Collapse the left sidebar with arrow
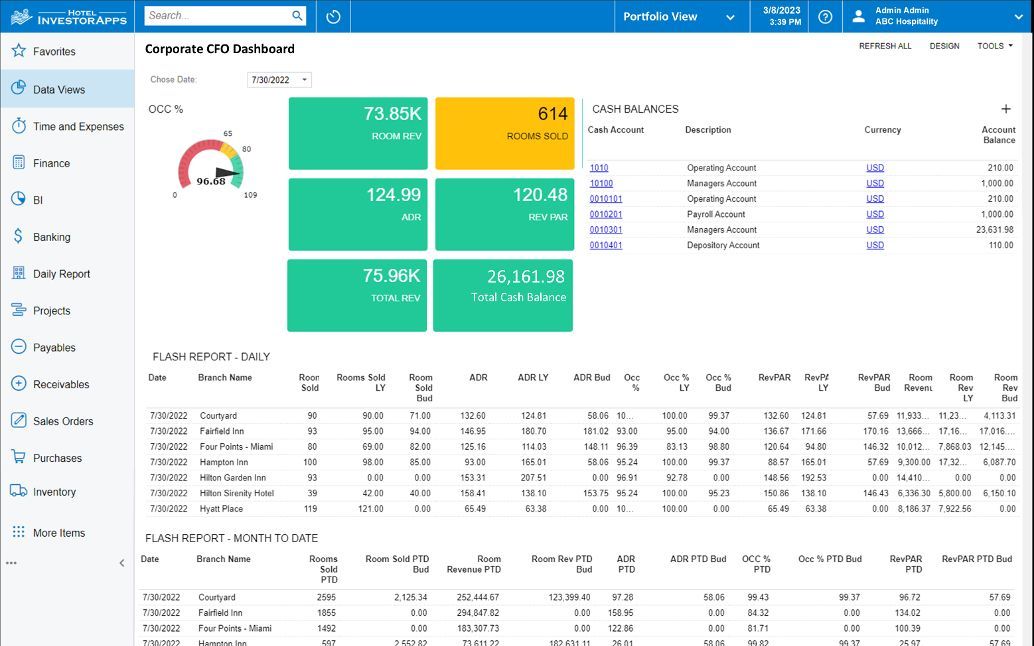This screenshot has height=646, width=1034. [x=122, y=563]
